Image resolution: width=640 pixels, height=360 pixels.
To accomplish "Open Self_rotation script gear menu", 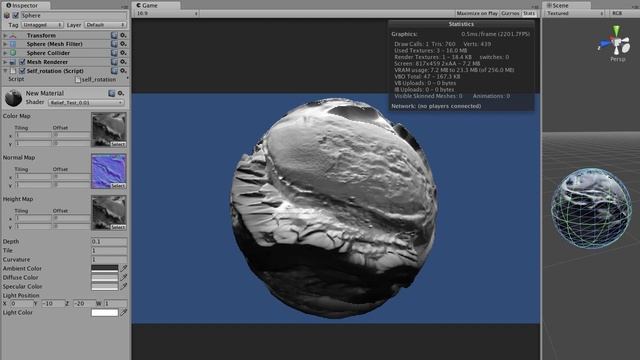I will click(123, 71).
